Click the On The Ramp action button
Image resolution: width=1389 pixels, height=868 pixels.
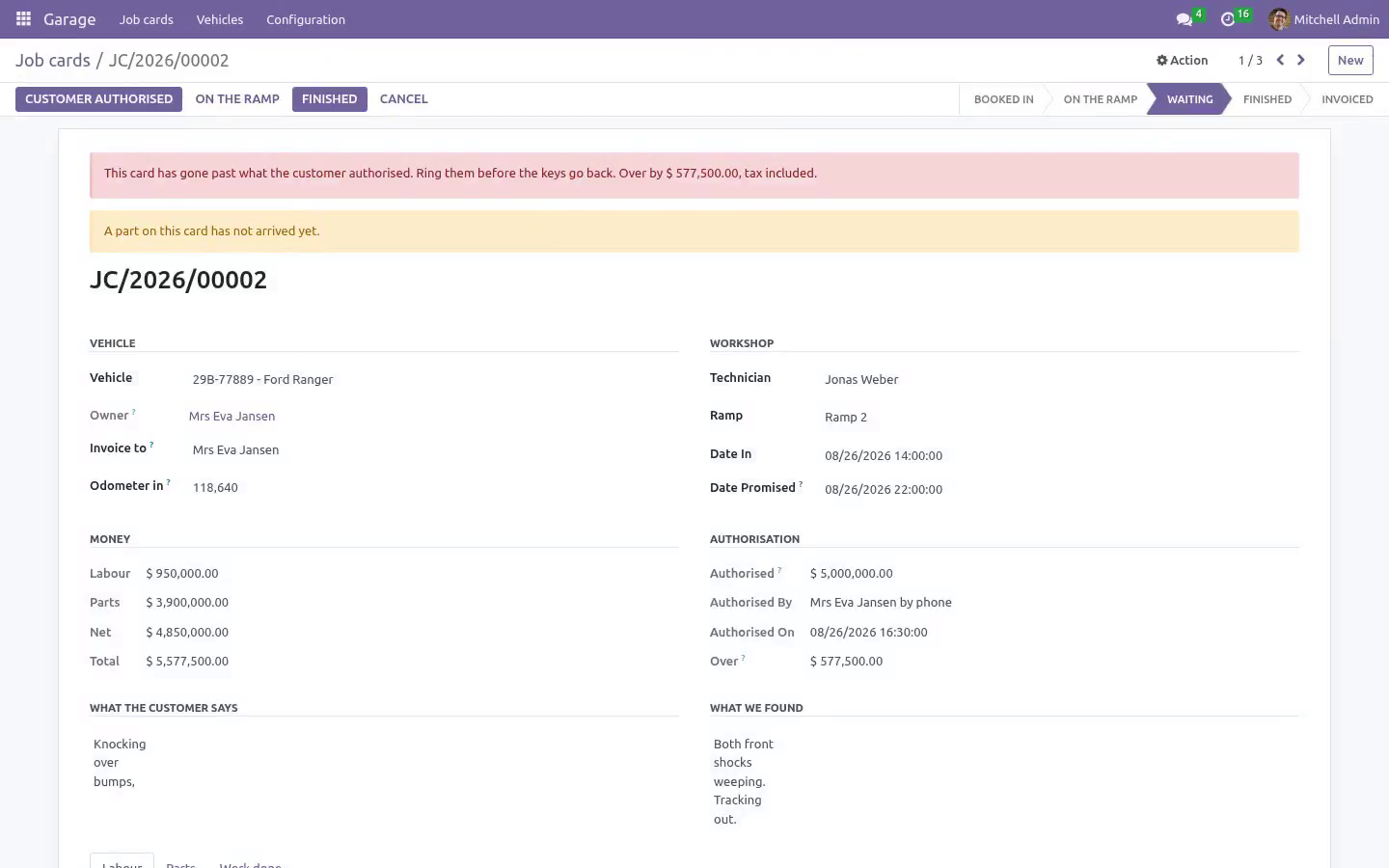[x=237, y=99]
